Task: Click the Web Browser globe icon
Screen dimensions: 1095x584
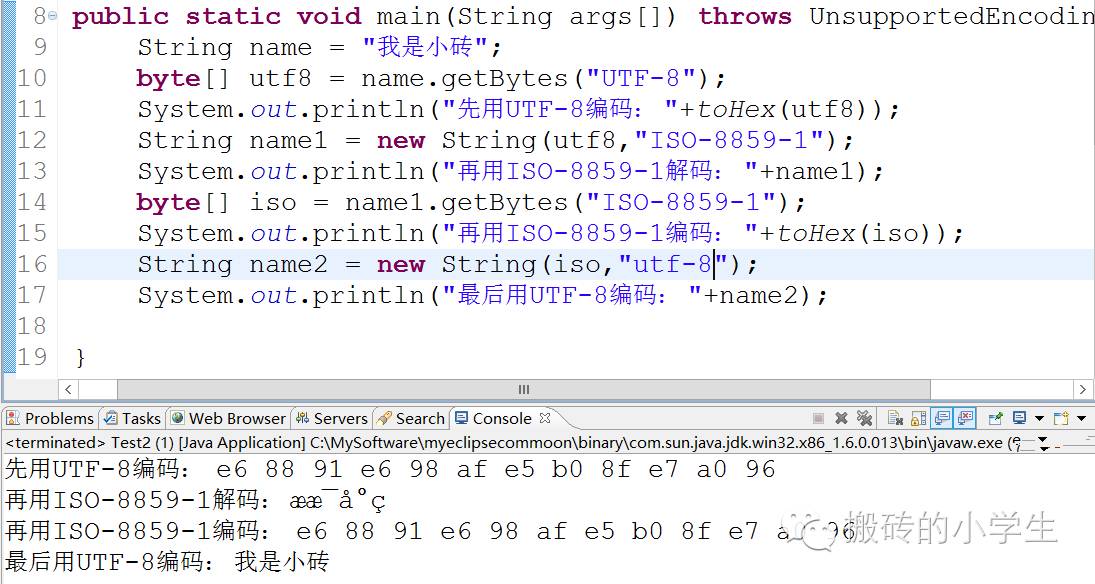Action: coord(178,418)
